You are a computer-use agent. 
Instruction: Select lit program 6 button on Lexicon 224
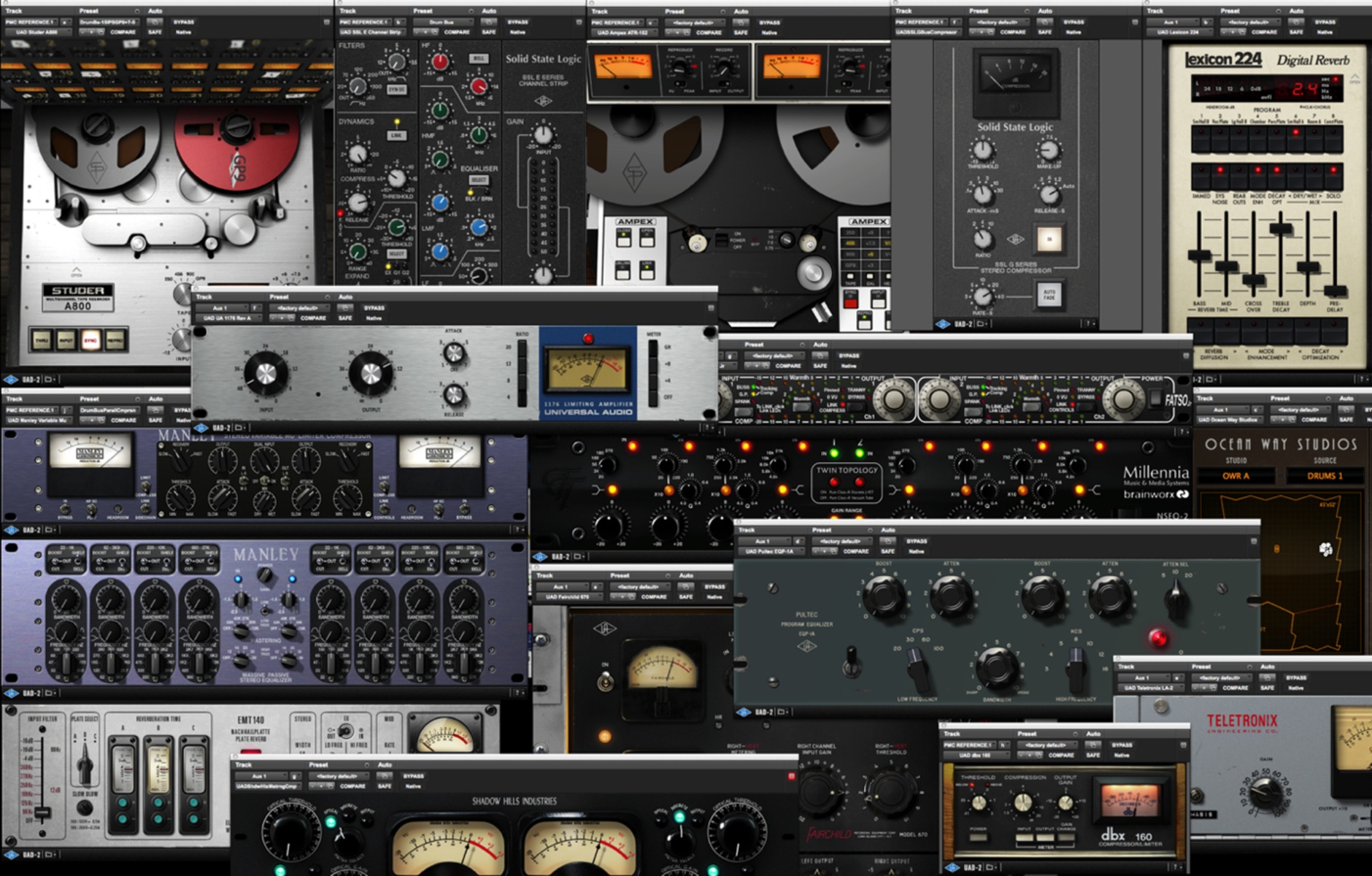point(1295,139)
